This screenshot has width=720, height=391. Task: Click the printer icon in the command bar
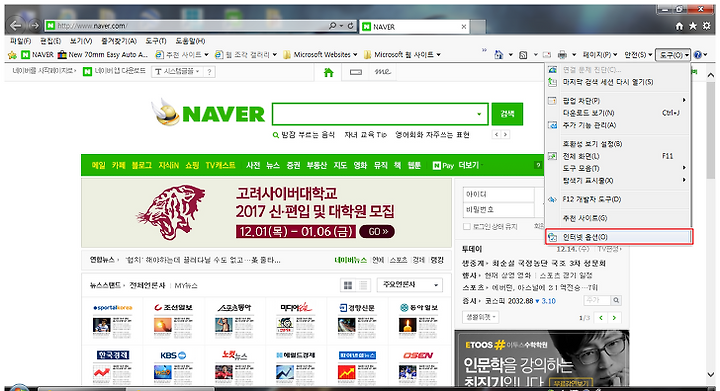(x=562, y=55)
